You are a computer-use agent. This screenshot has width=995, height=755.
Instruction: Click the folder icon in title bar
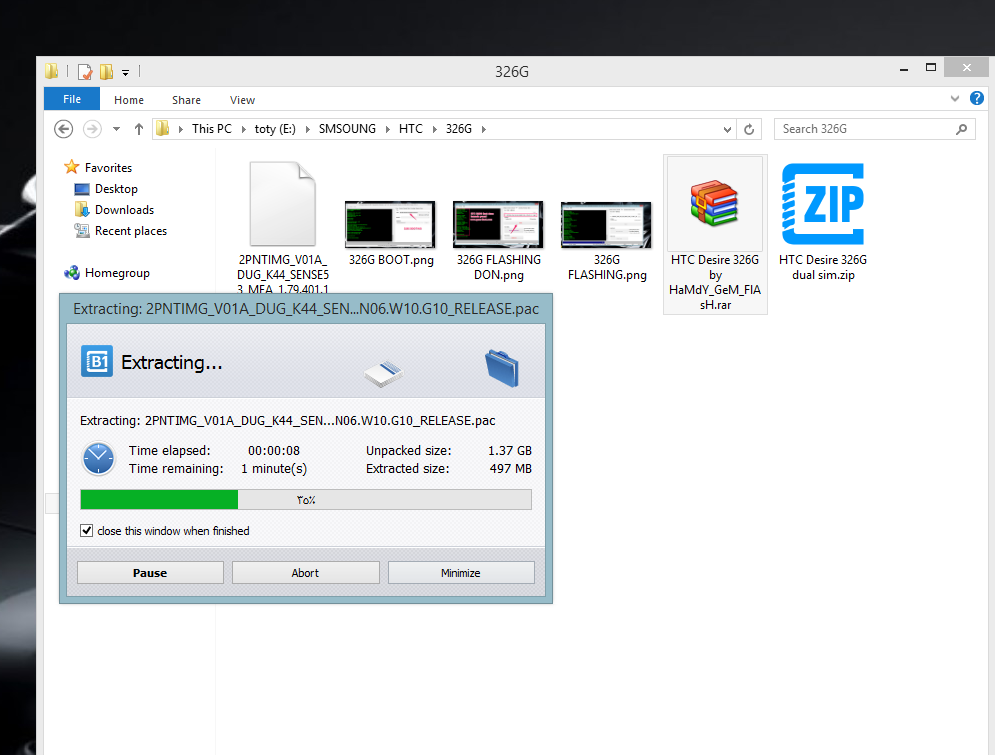(x=52, y=71)
